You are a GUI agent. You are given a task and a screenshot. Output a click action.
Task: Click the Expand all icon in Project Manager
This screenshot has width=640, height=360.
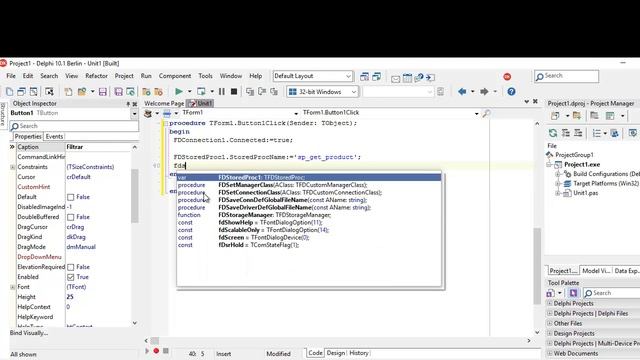point(566,133)
